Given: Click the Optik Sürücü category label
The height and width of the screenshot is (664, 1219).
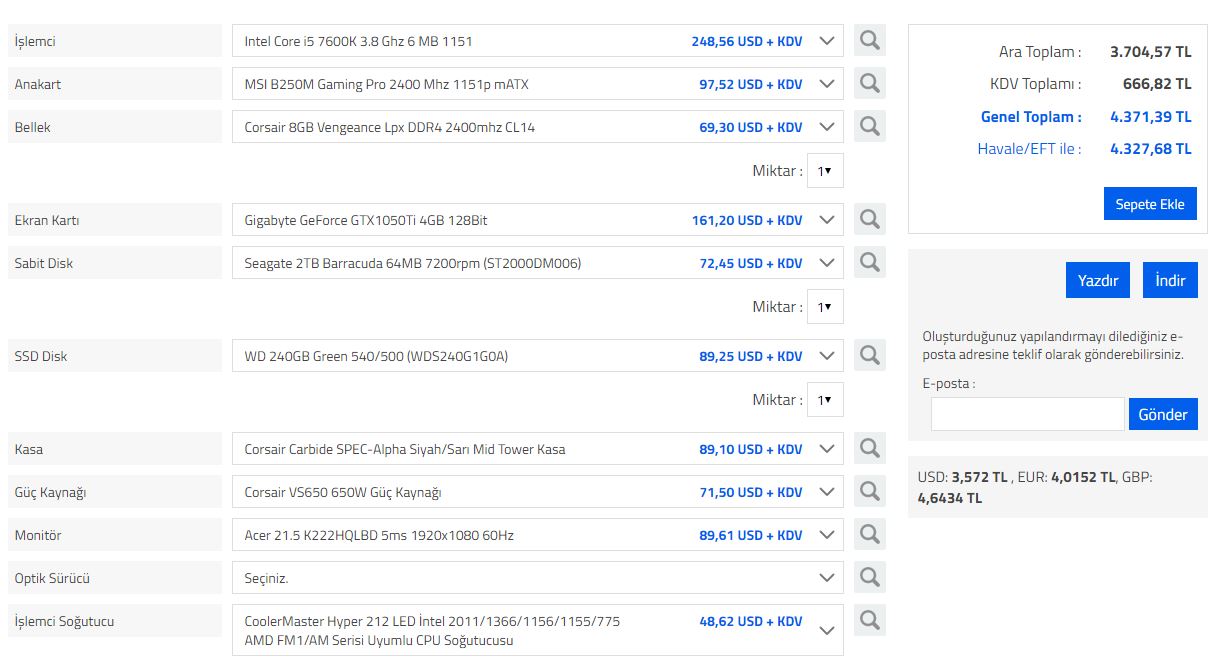Looking at the screenshot, I should pos(115,578).
